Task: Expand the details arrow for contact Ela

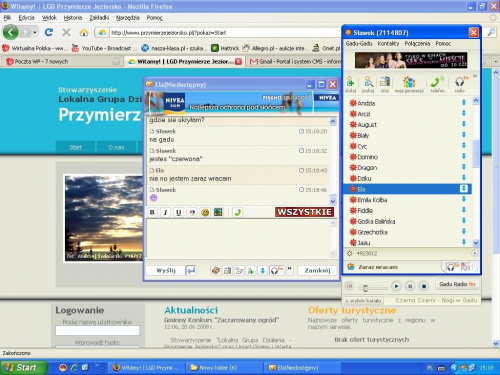Action: (x=464, y=189)
